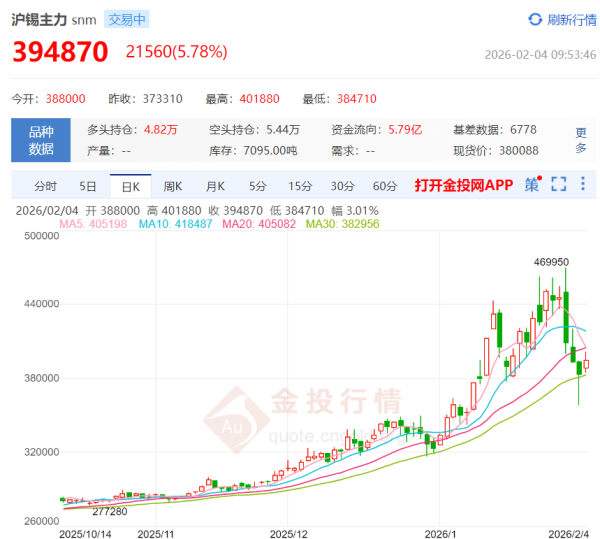Click the MA10: 418487 indicator label
Image resolution: width=600 pixels, height=539 pixels.
pos(175,224)
